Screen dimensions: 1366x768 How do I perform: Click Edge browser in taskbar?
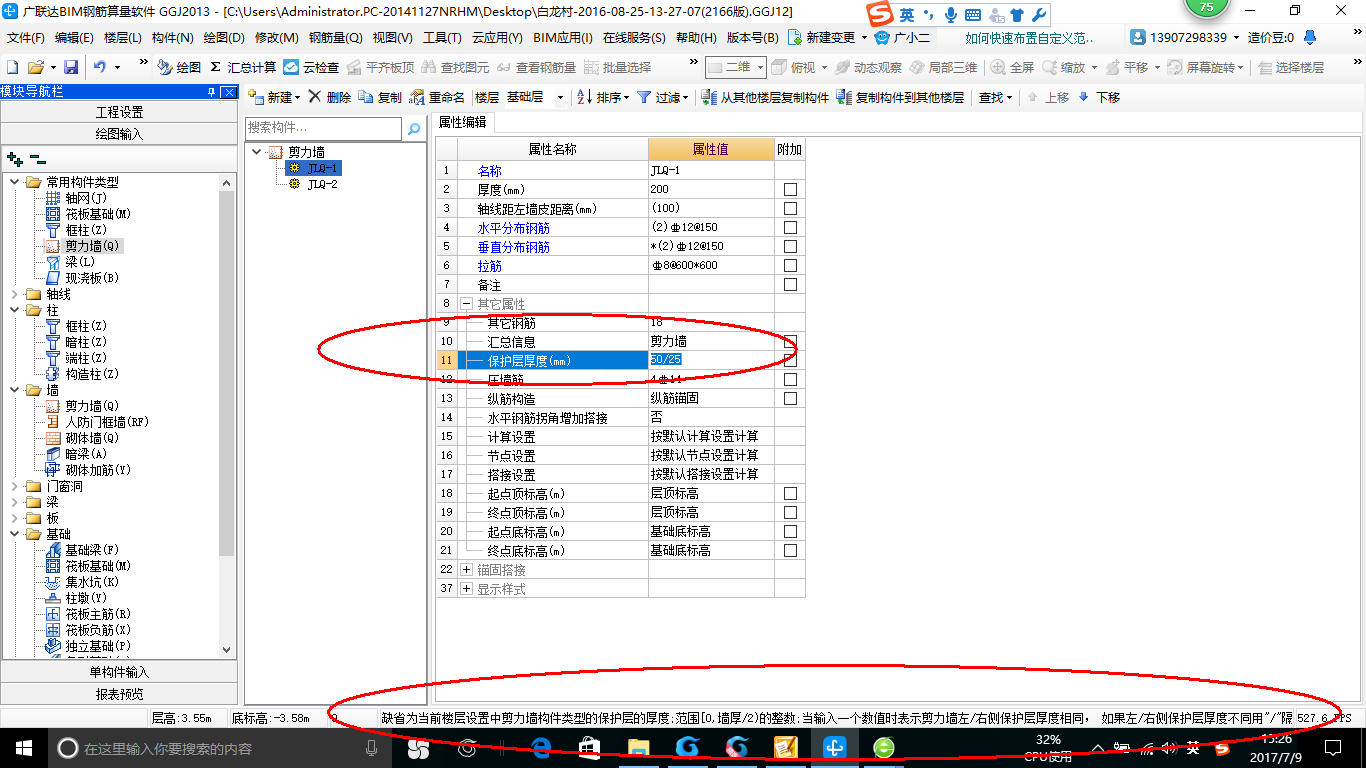tap(542, 747)
